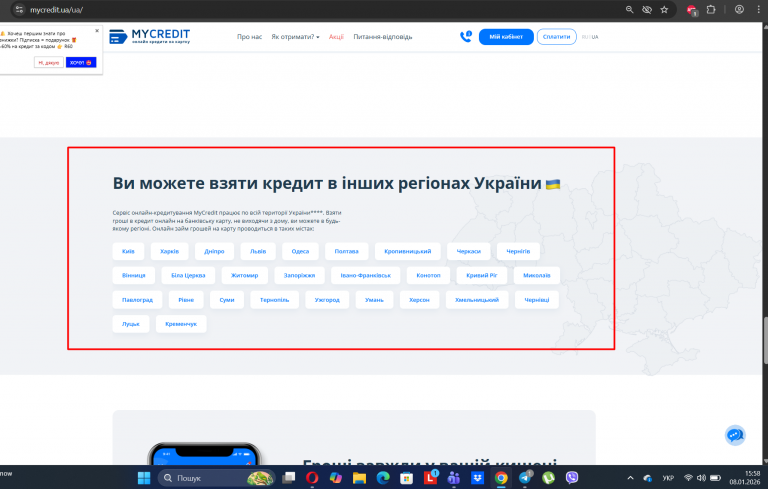Click the 'Мій кабінет' button
Viewport: 768px width, 489px height.
[x=506, y=37]
